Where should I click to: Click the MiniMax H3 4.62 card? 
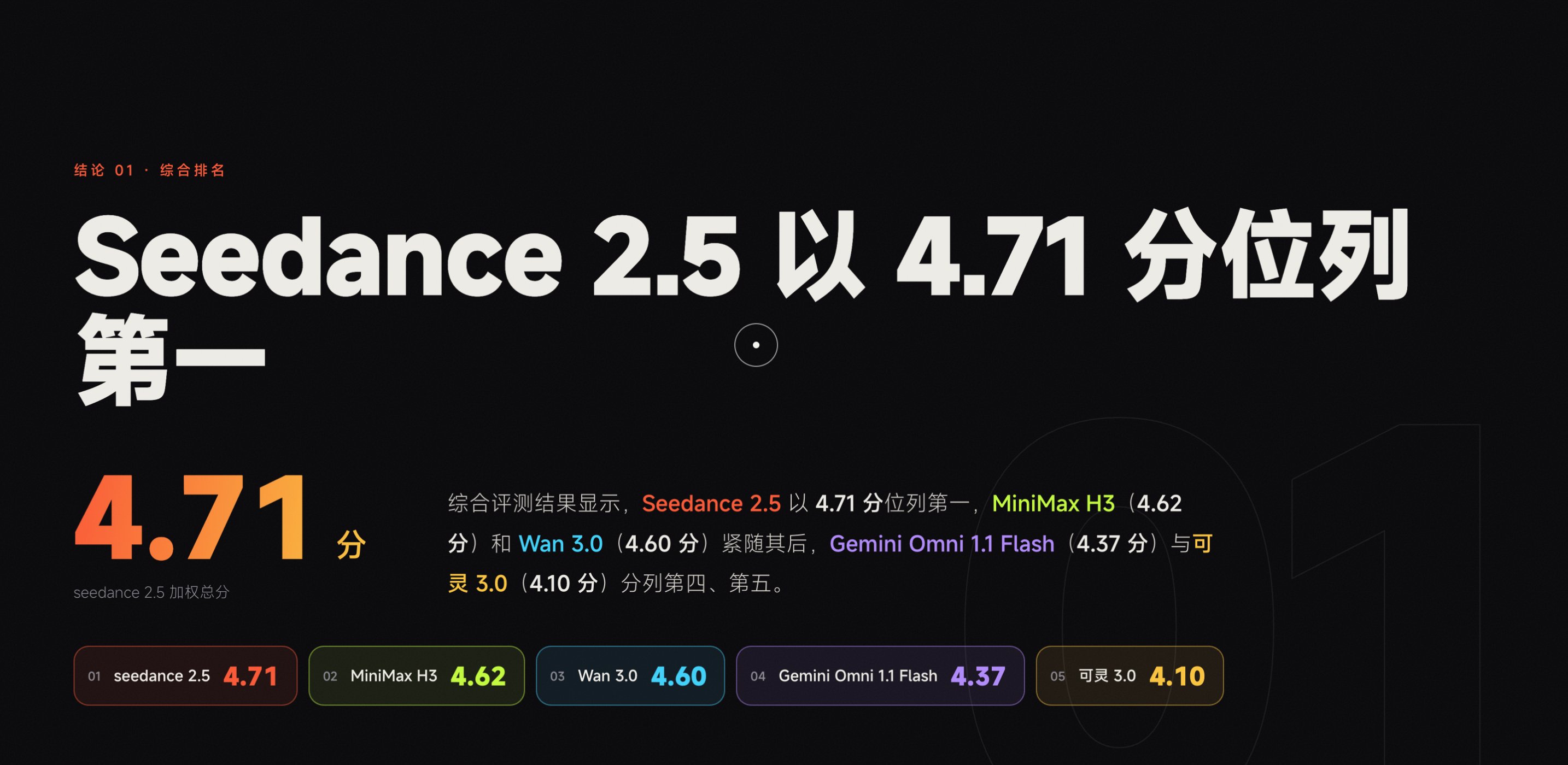417,675
